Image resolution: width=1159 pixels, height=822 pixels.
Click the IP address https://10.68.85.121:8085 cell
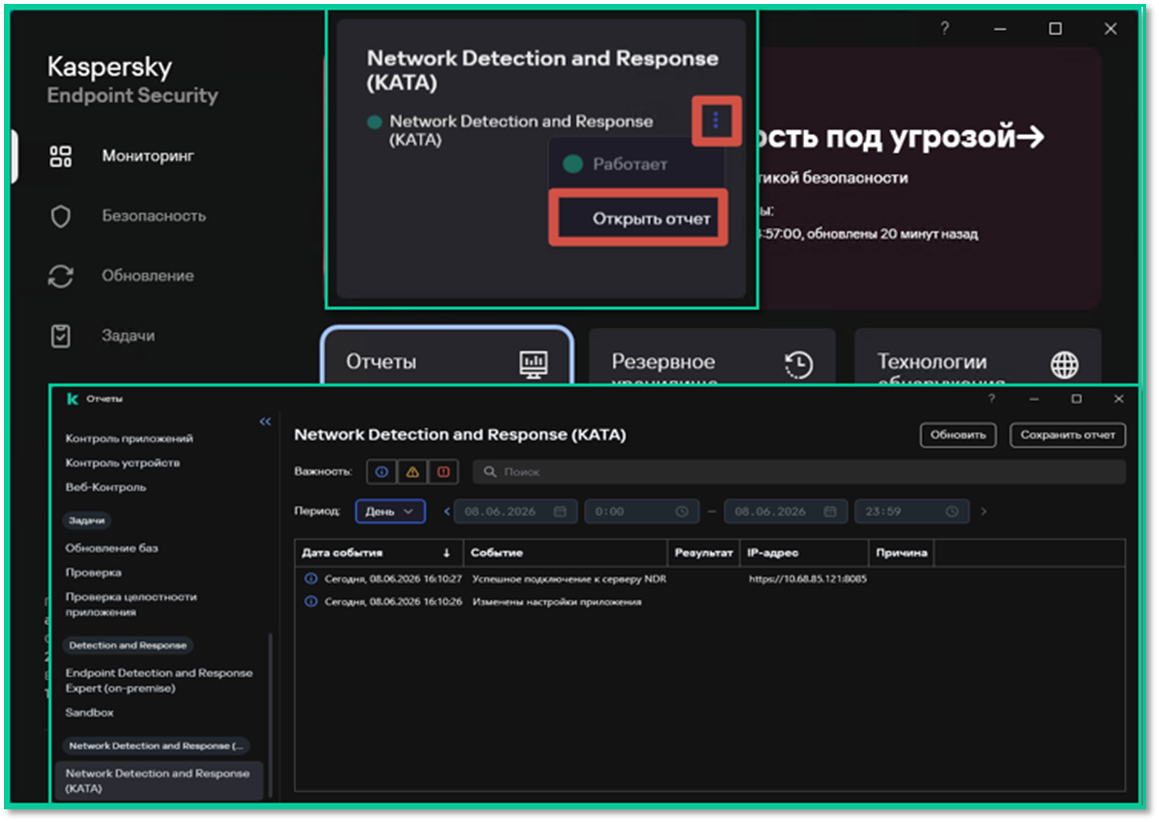[x=807, y=579]
